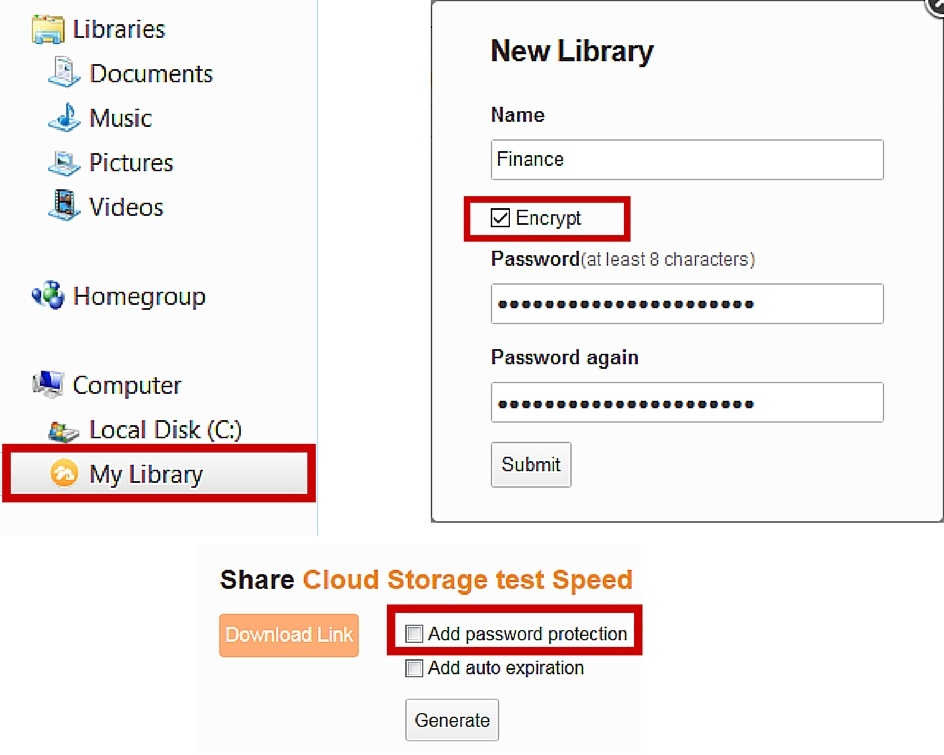Click the Local Disk (C:) drive icon

click(64, 430)
